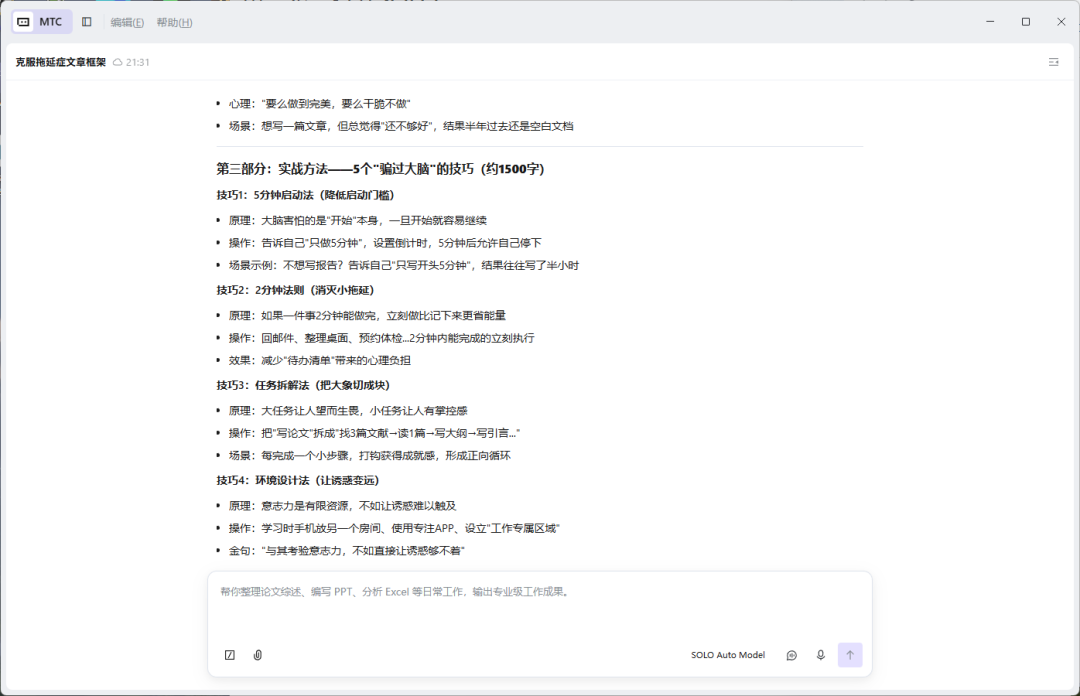The image size is (1080, 696).
Task: Click the line 心理："要么做到完美
Action: coord(320,103)
